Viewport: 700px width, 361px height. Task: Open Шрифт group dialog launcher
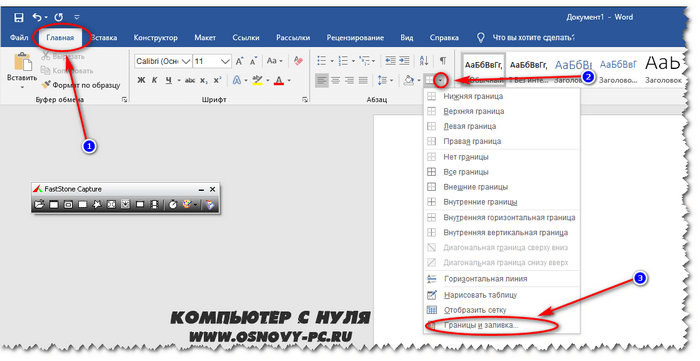pos(305,100)
